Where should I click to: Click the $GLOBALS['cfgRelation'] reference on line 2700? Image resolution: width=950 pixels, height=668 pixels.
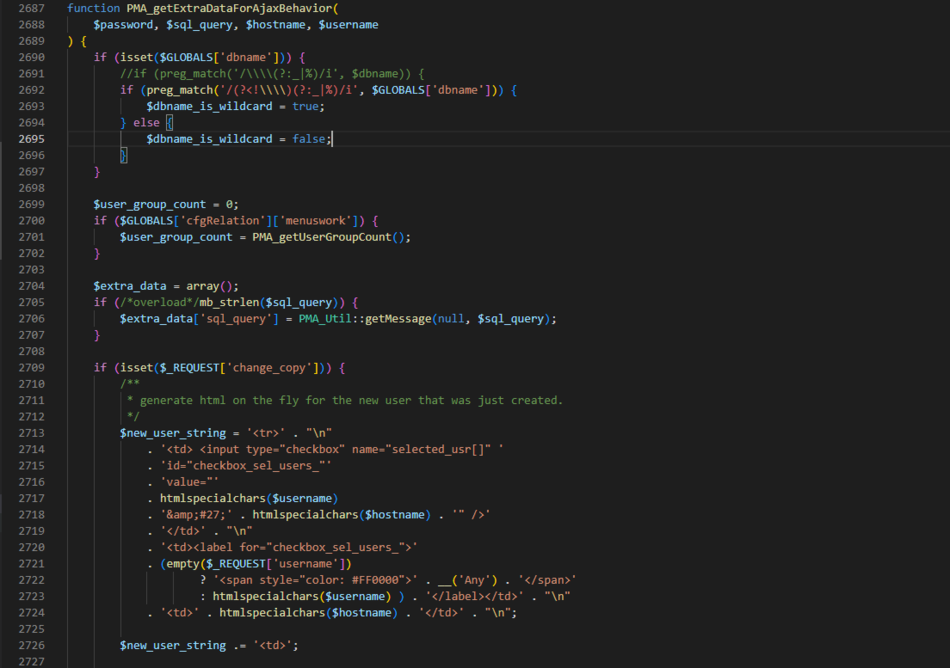tap(190, 220)
